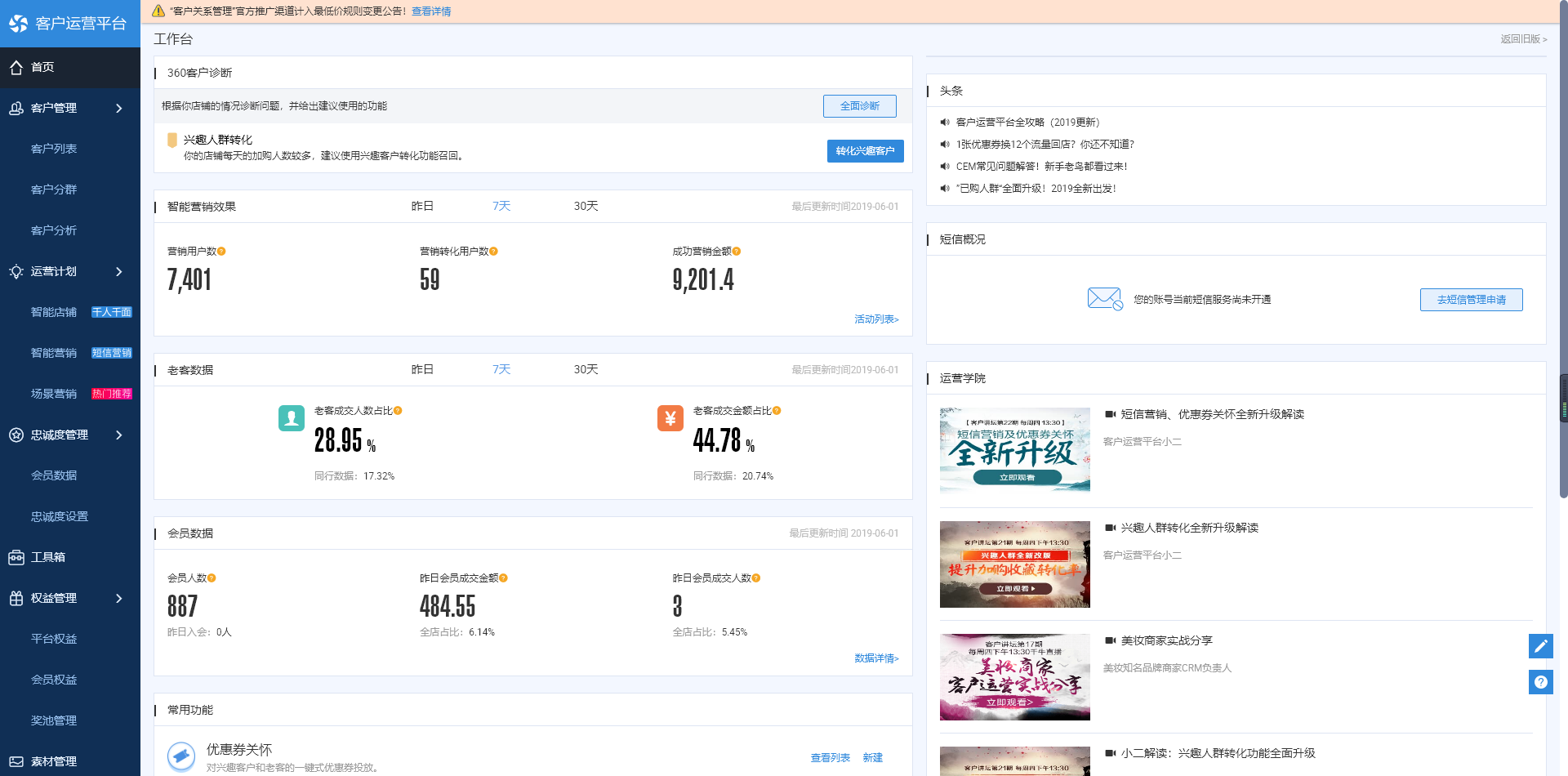1568x776 pixels.
Task: Click the blue pencil feedback floating icon
Action: tap(1541, 646)
